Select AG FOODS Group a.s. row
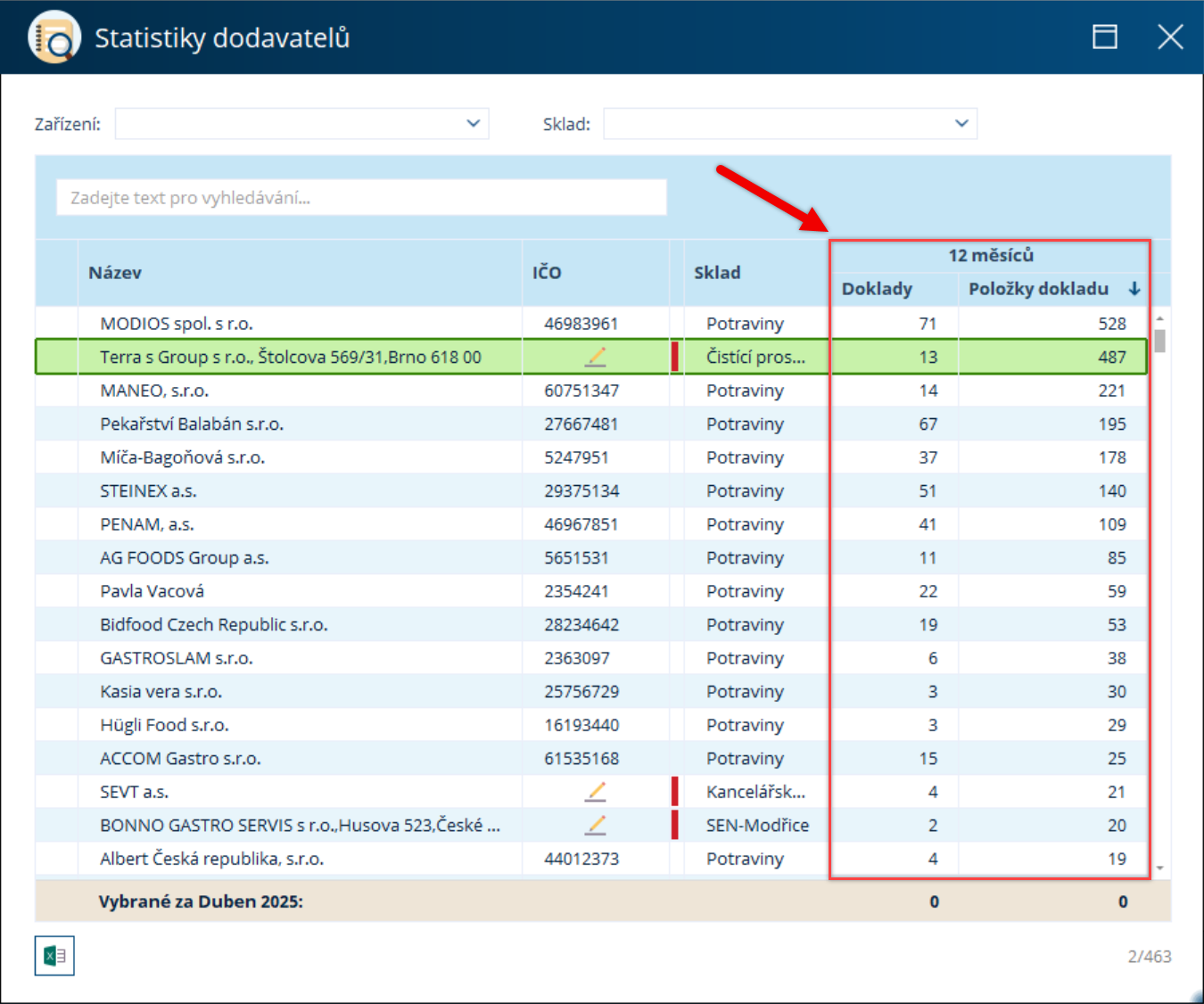 (591, 557)
